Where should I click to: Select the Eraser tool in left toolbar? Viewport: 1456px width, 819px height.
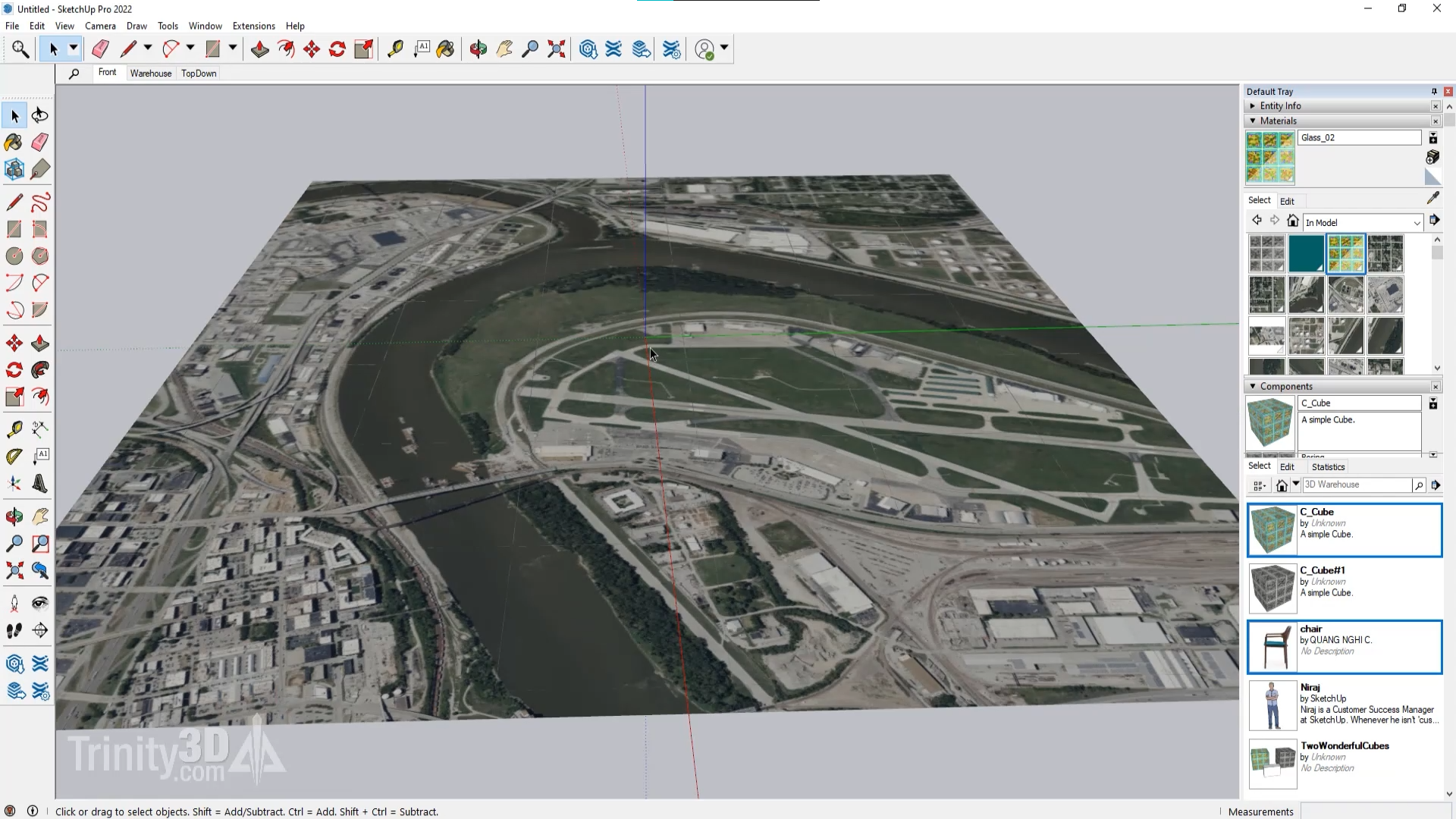40,143
